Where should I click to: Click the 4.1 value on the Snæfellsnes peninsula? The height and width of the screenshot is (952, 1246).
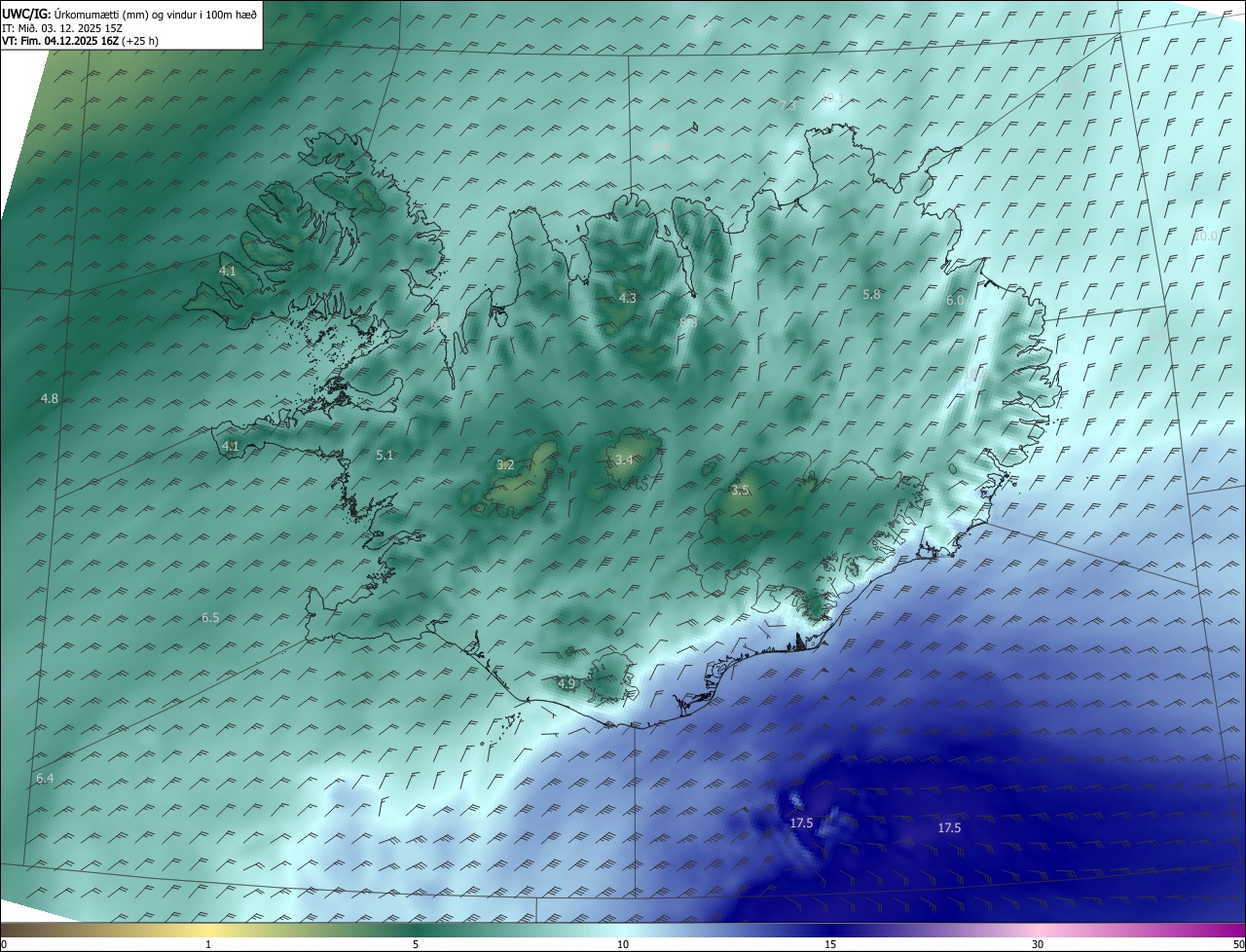[231, 446]
